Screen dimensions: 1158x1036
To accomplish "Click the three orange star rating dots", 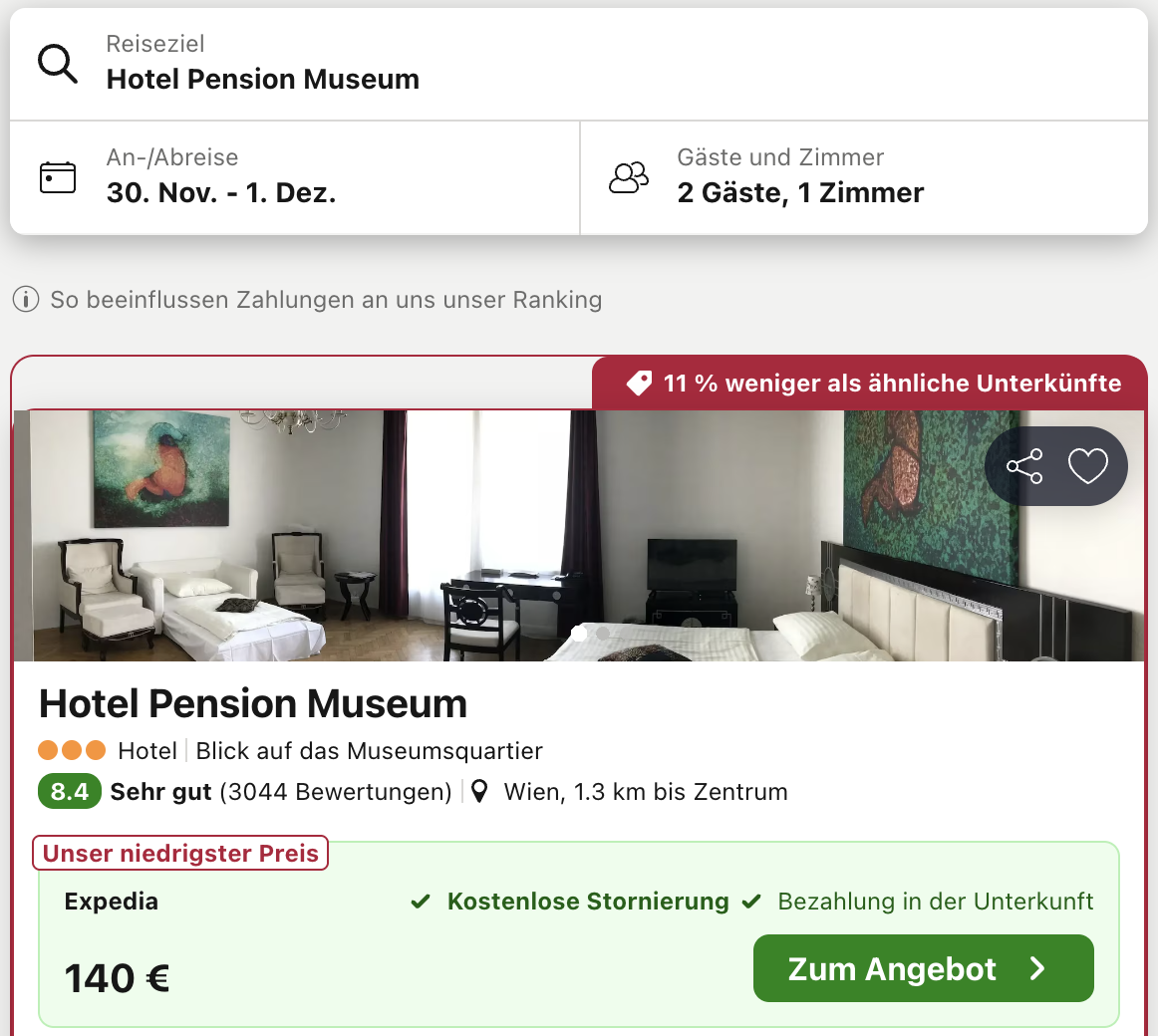I will (x=72, y=750).
